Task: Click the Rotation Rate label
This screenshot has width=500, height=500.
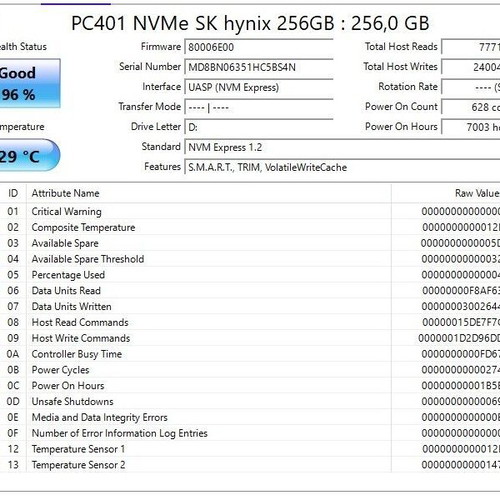Action: (x=408, y=87)
